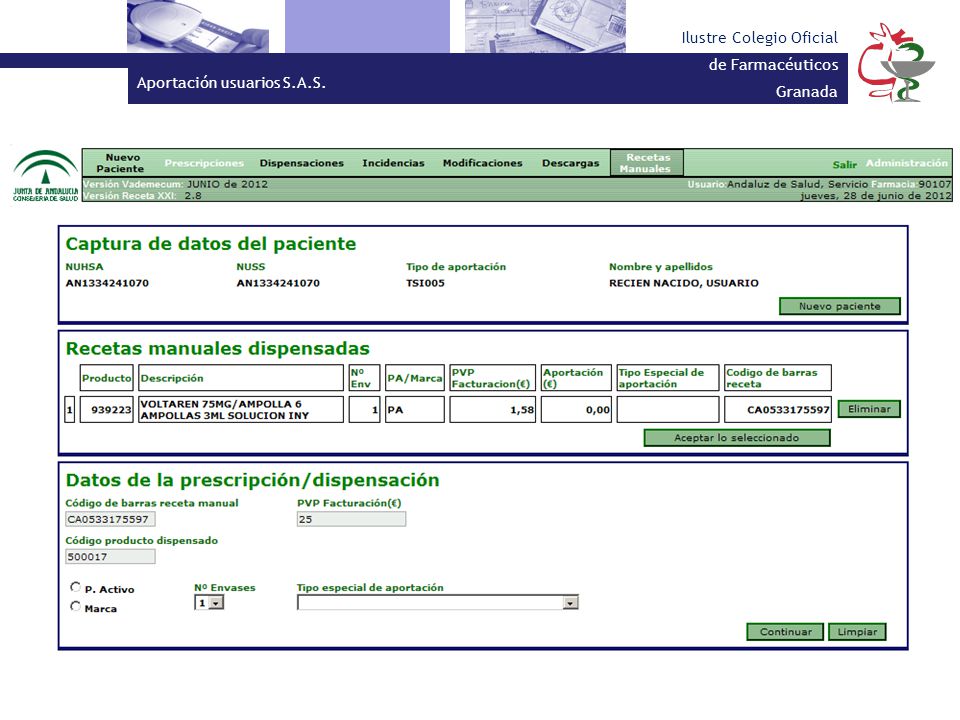Screen dimensions: 960x720
Task: Open the Descargas menu
Action: [x=571, y=163]
